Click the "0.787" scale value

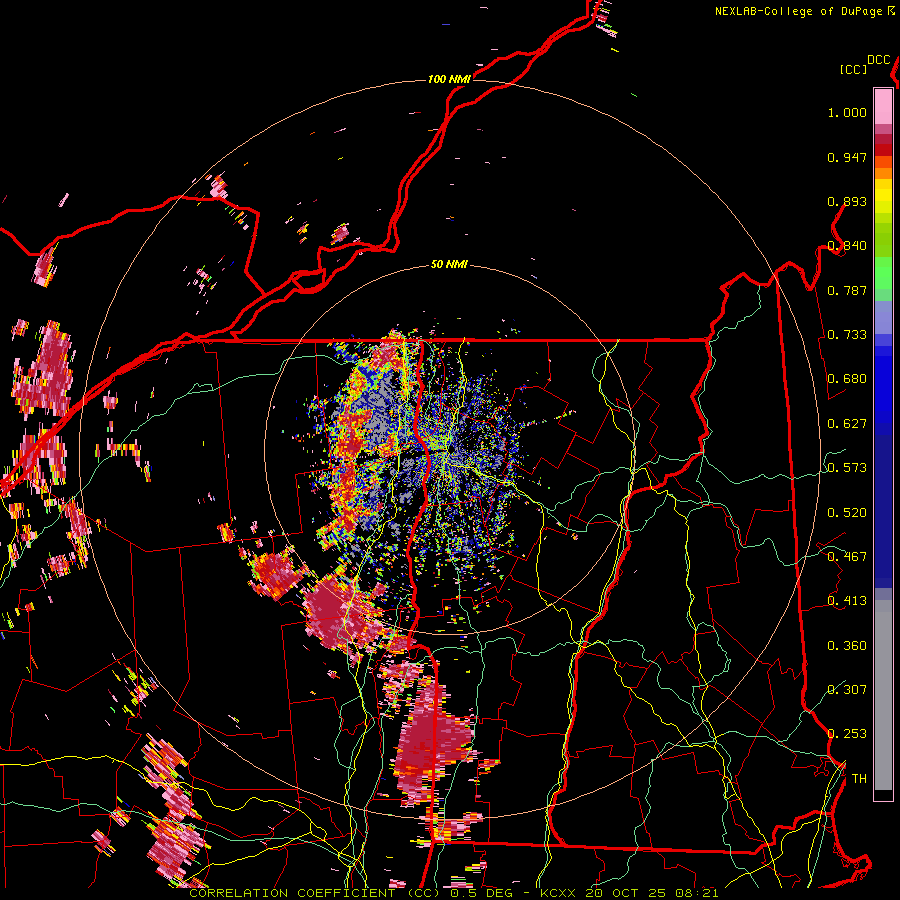847,290
